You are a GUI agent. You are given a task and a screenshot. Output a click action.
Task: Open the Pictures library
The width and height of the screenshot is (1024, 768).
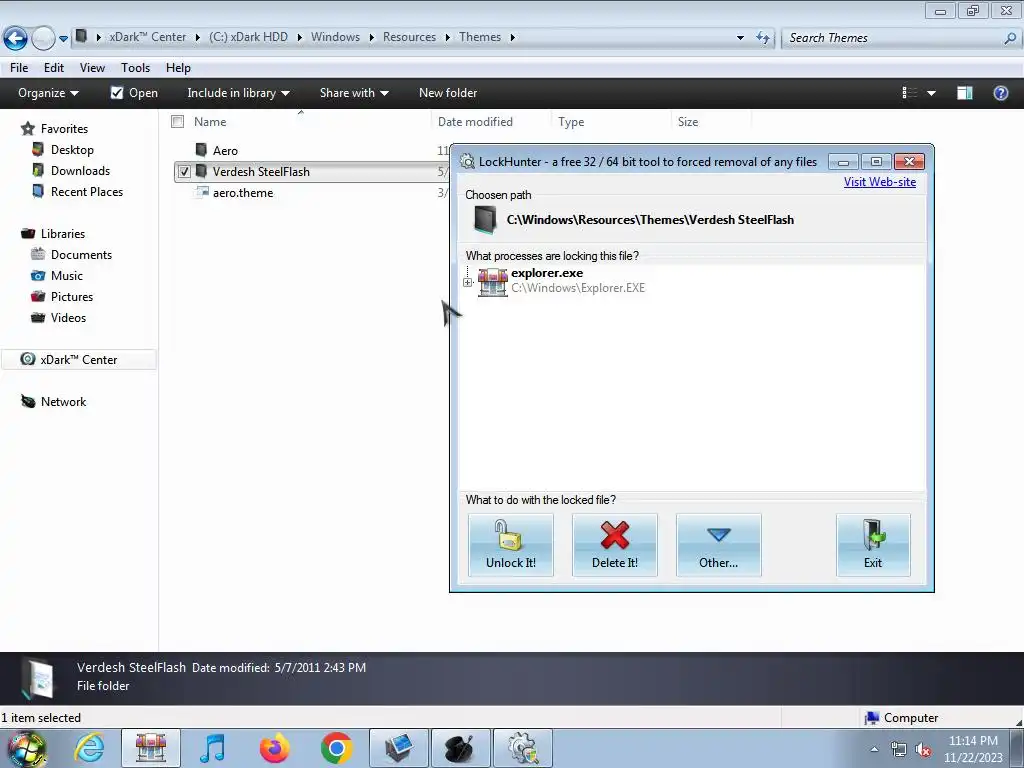point(72,296)
